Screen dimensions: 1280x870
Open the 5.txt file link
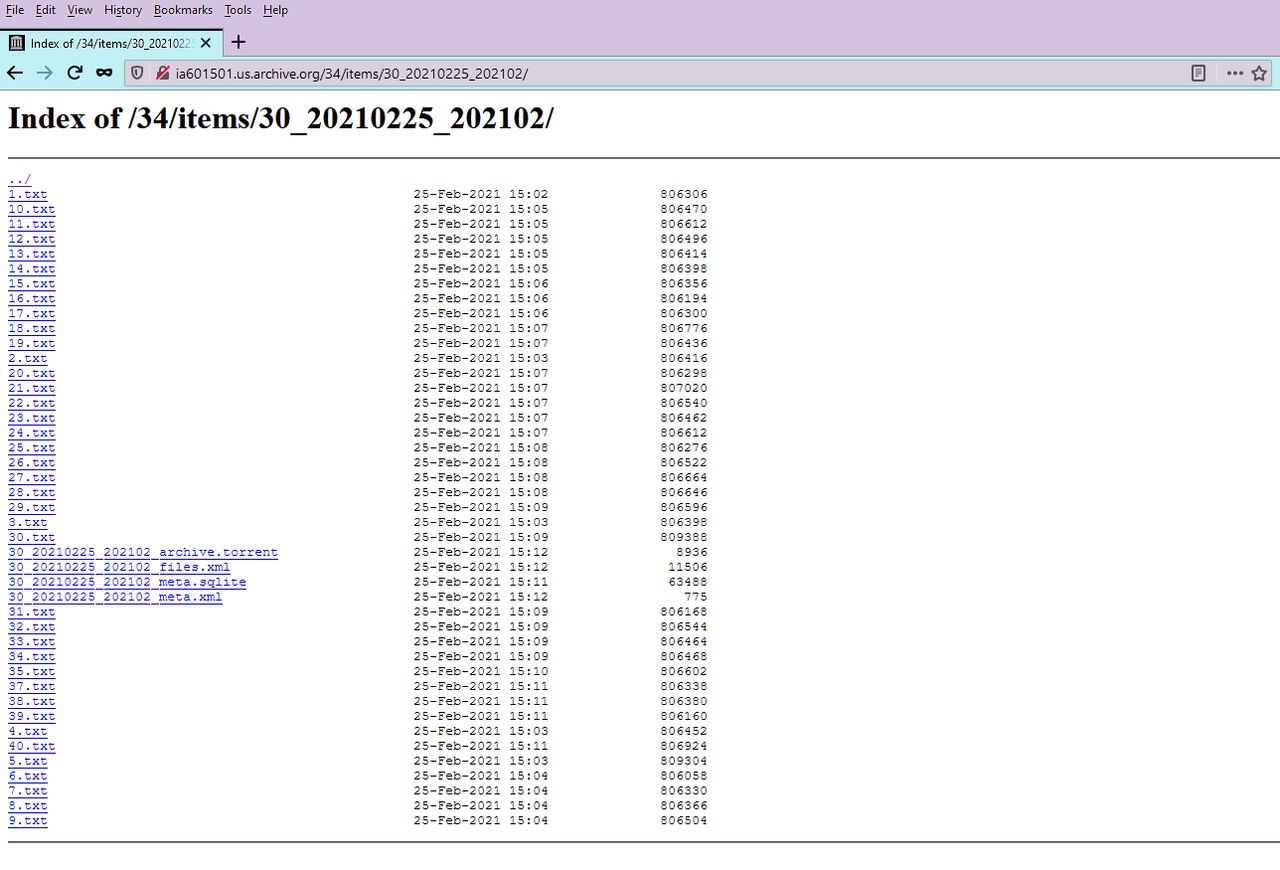(27, 761)
